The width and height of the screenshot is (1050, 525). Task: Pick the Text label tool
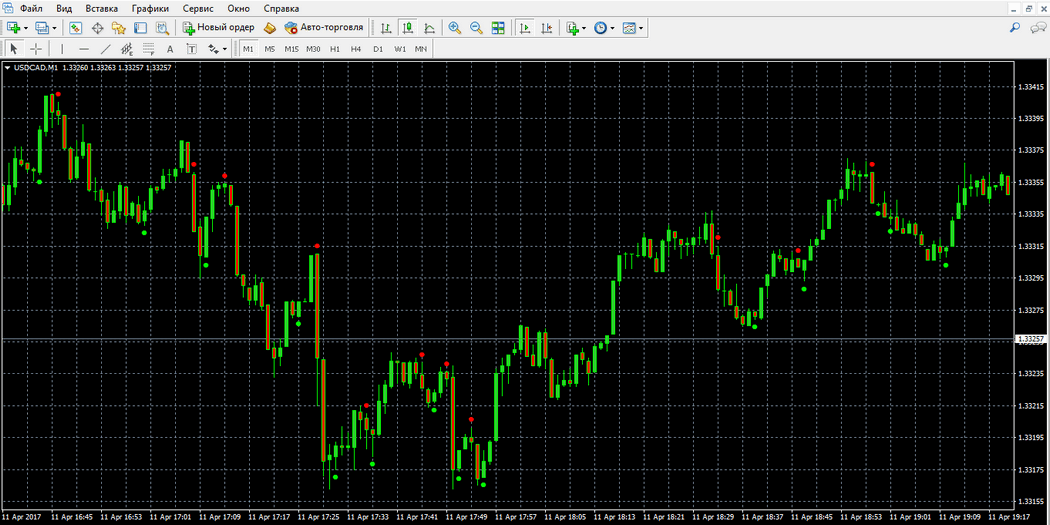pos(170,48)
